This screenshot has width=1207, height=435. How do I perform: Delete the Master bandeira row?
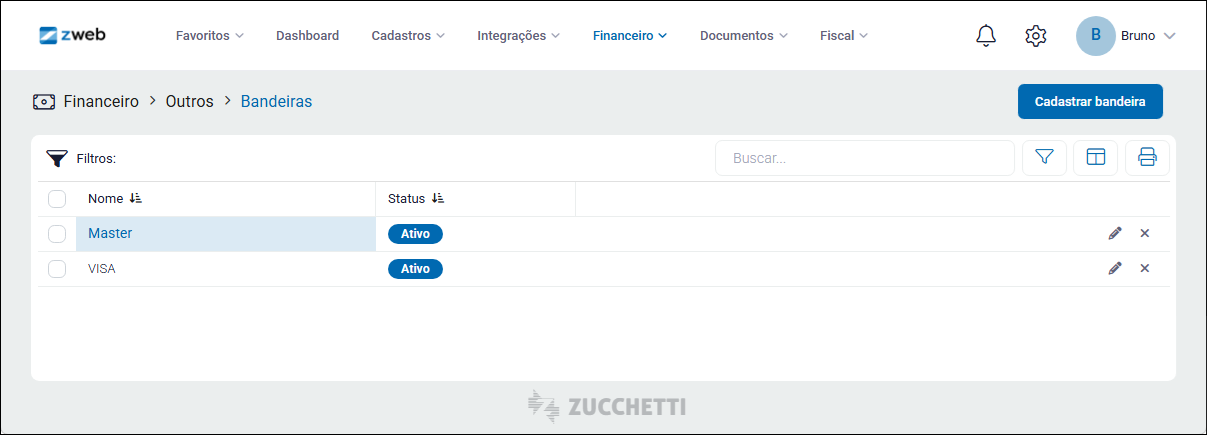1145,233
